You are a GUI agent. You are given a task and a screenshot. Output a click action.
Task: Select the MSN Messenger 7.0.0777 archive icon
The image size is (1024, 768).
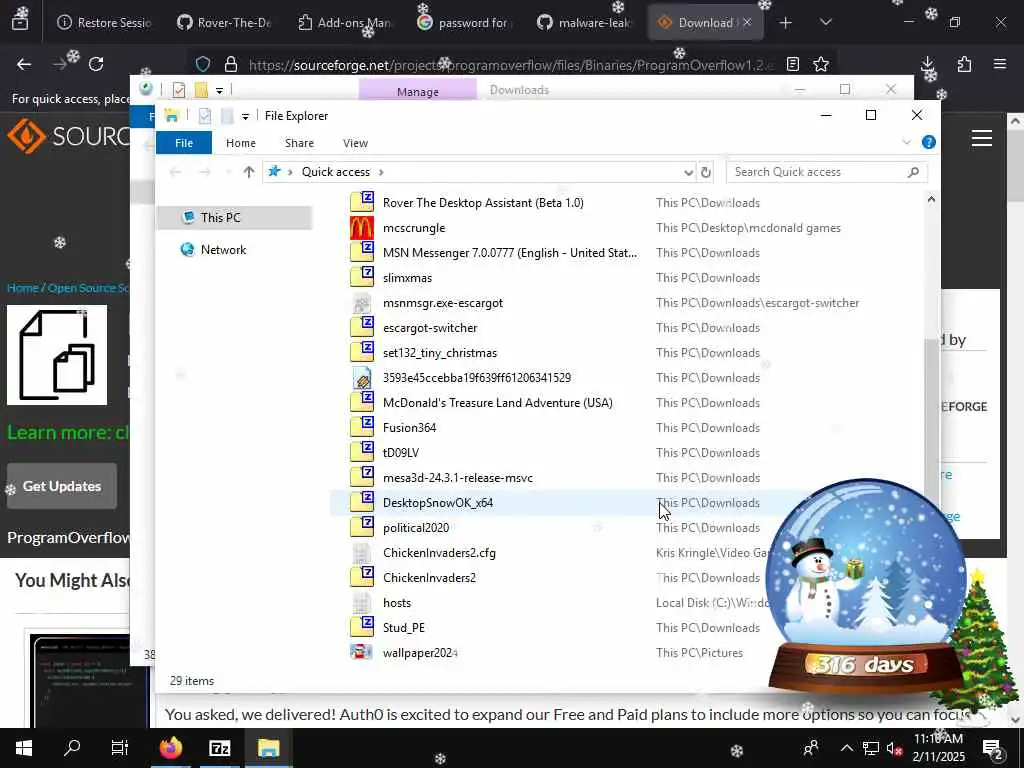(x=362, y=253)
